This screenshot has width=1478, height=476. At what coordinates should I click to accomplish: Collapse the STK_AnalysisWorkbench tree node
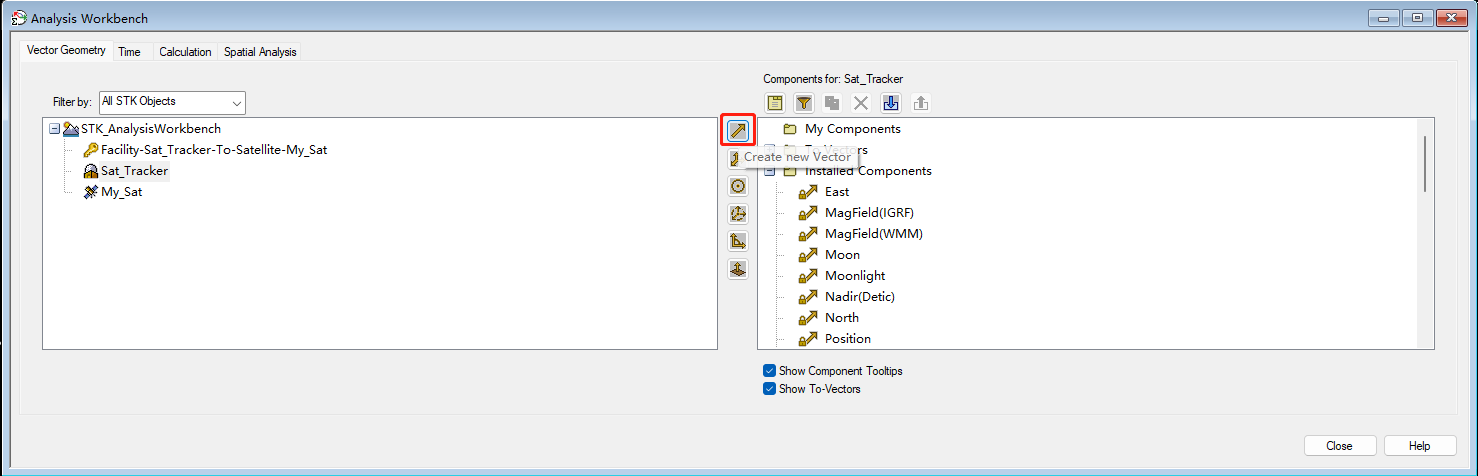(55, 129)
